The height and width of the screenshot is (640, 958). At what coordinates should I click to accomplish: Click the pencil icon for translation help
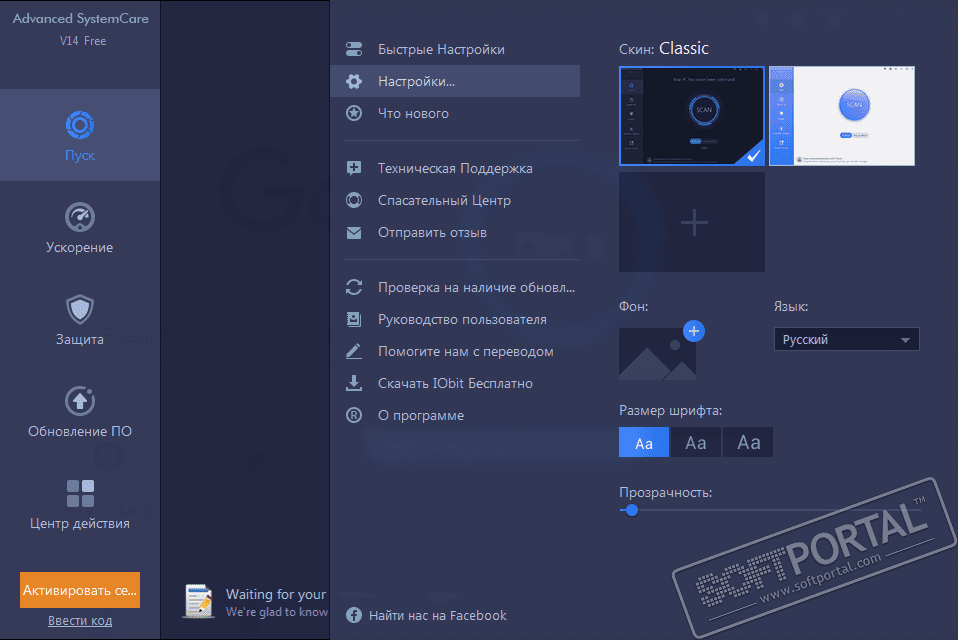coord(354,351)
